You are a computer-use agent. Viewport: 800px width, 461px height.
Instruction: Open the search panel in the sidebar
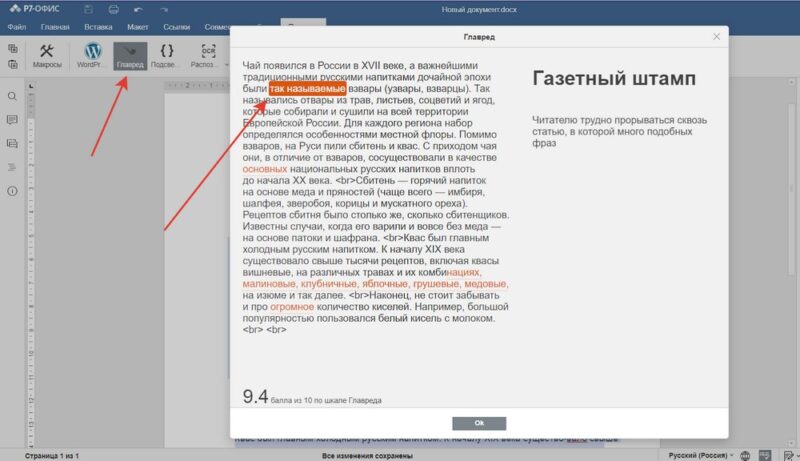click(13, 96)
